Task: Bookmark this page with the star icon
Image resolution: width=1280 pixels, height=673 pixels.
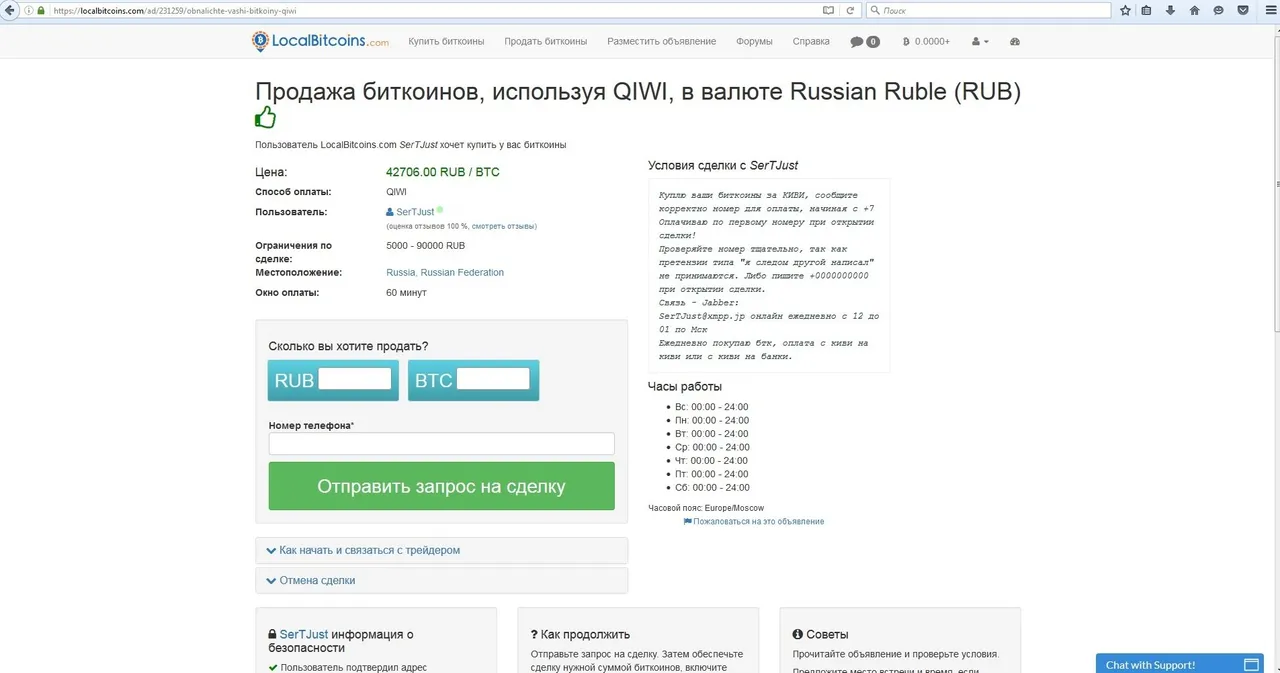Action: 1126,10
